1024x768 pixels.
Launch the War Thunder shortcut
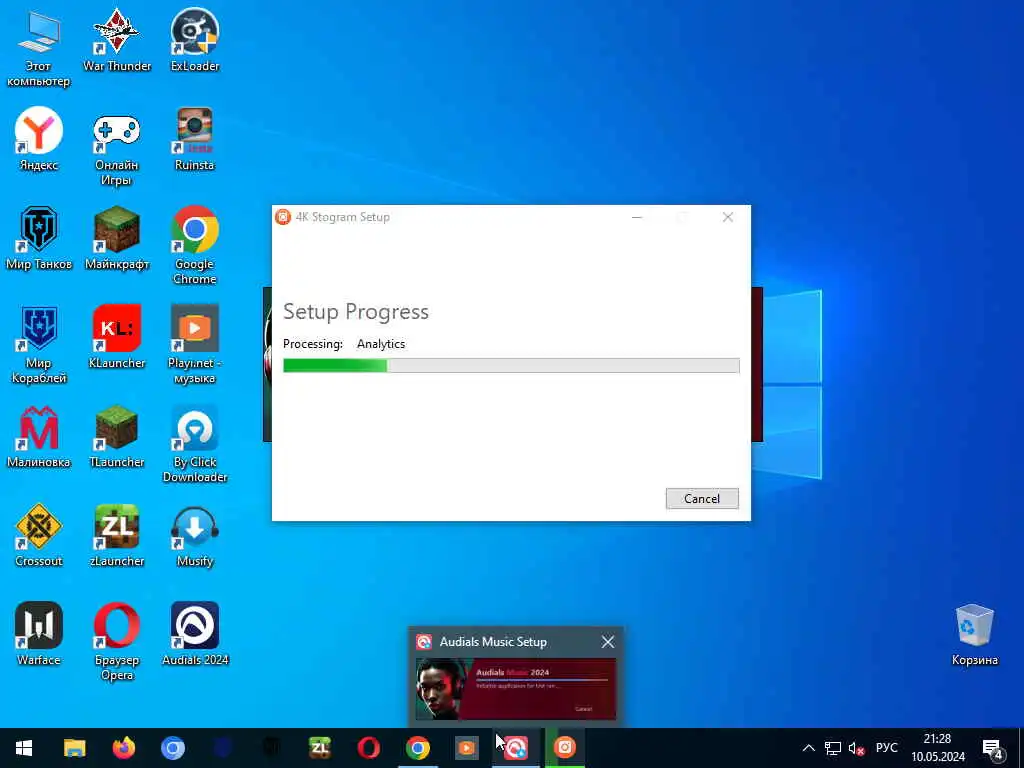click(x=117, y=41)
